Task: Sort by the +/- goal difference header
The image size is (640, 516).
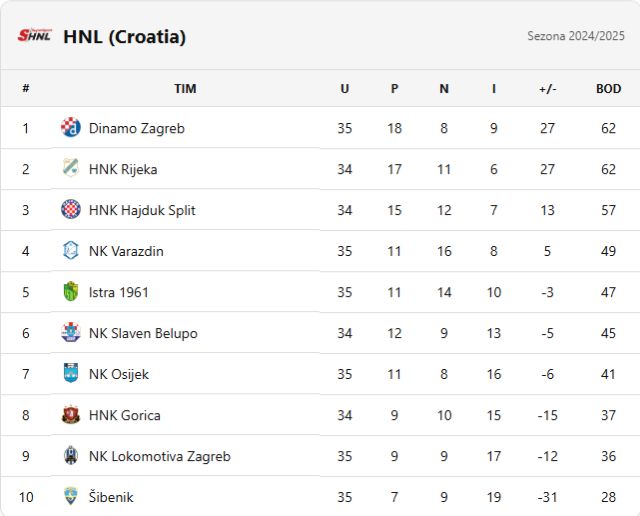Action: click(547, 88)
